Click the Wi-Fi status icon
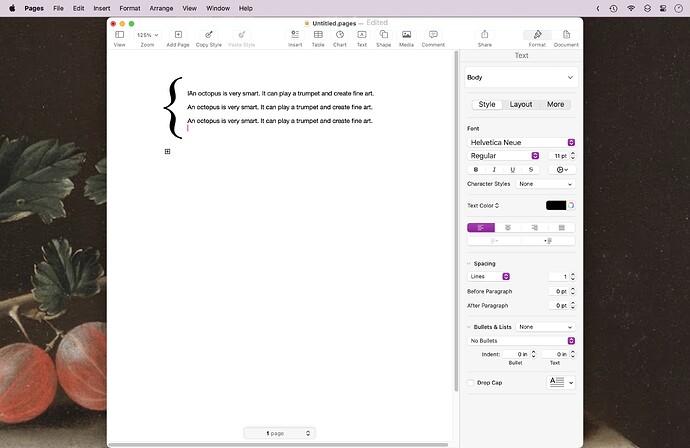Viewport: 690px width, 448px height. (x=631, y=8)
